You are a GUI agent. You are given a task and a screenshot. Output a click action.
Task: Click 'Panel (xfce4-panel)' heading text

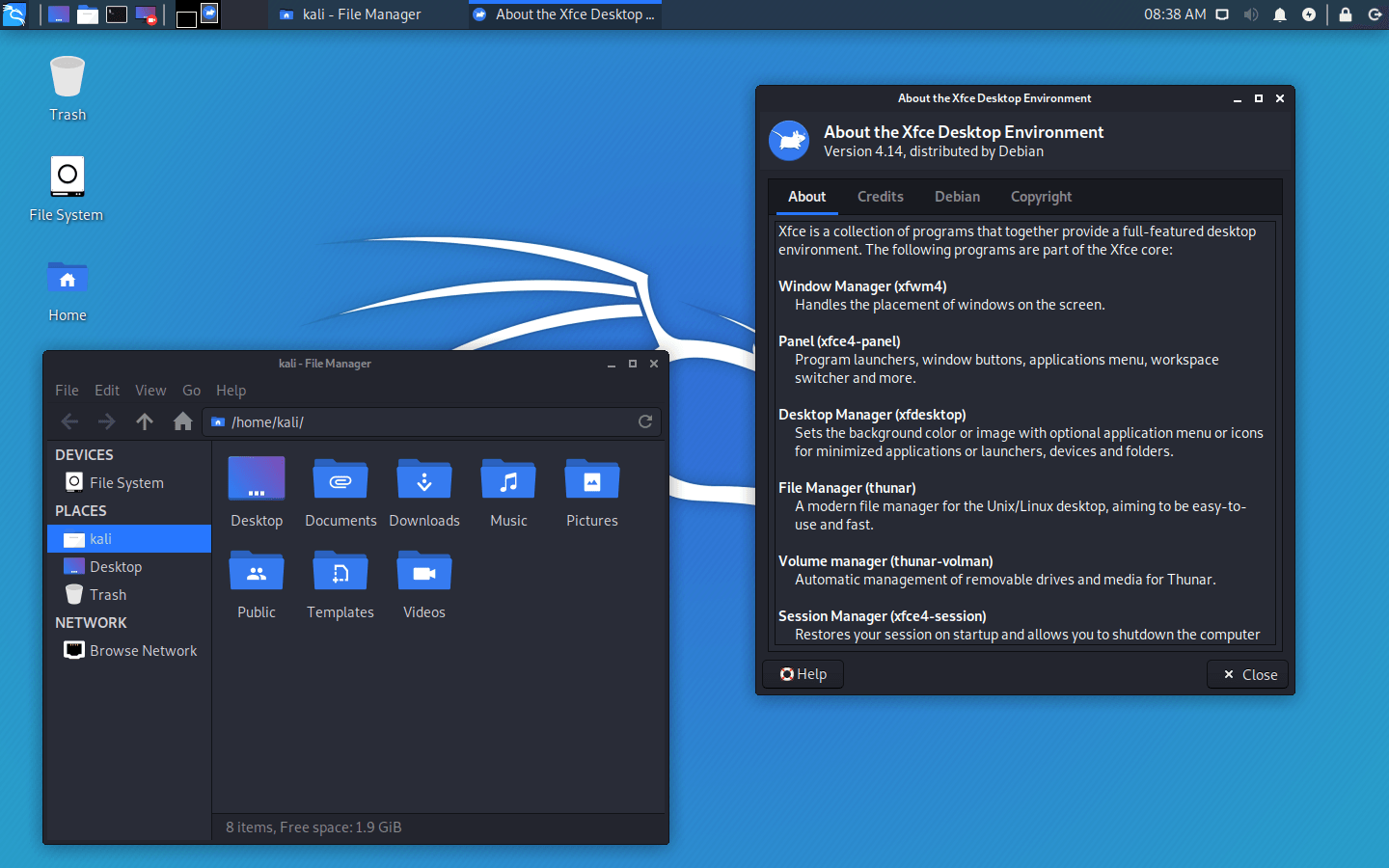click(x=839, y=341)
